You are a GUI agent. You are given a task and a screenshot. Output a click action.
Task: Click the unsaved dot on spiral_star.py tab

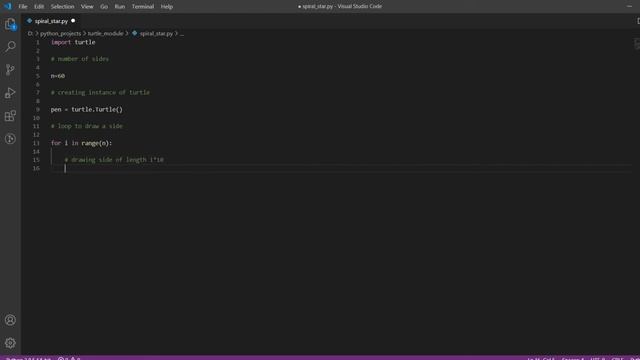tap(73, 21)
